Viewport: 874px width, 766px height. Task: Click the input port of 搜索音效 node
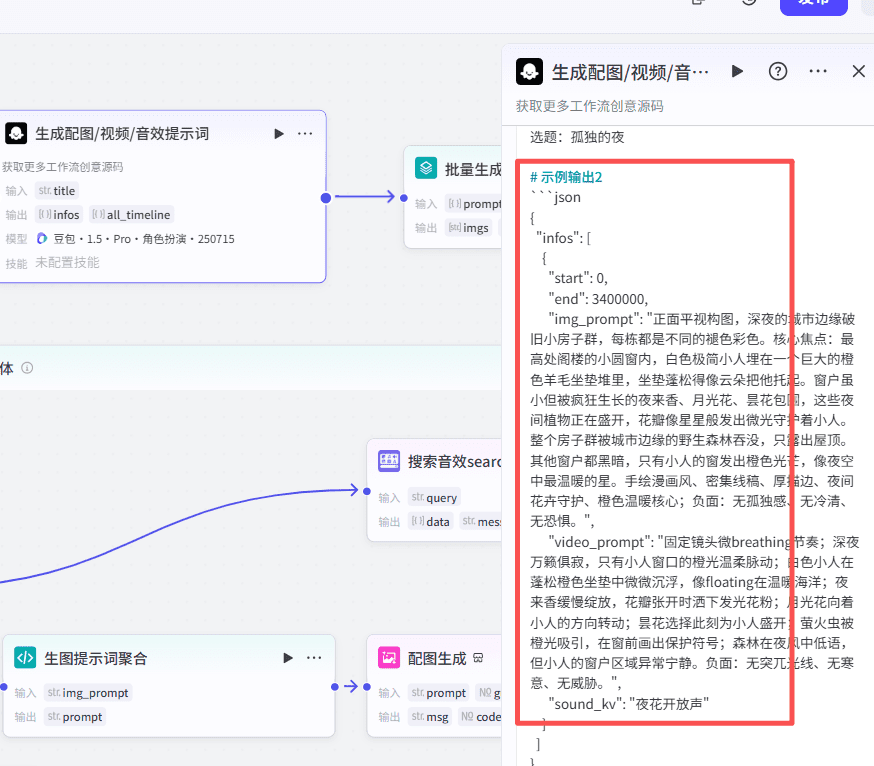click(x=367, y=491)
